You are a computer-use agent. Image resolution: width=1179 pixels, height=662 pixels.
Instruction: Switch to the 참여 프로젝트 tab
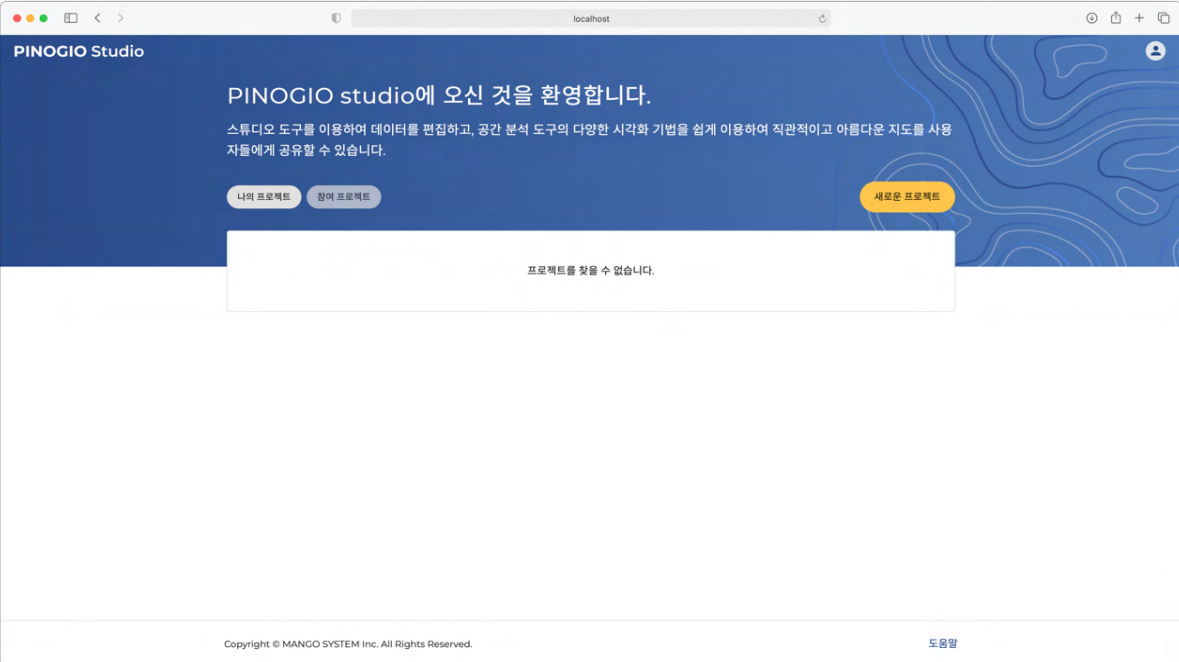pos(343,197)
